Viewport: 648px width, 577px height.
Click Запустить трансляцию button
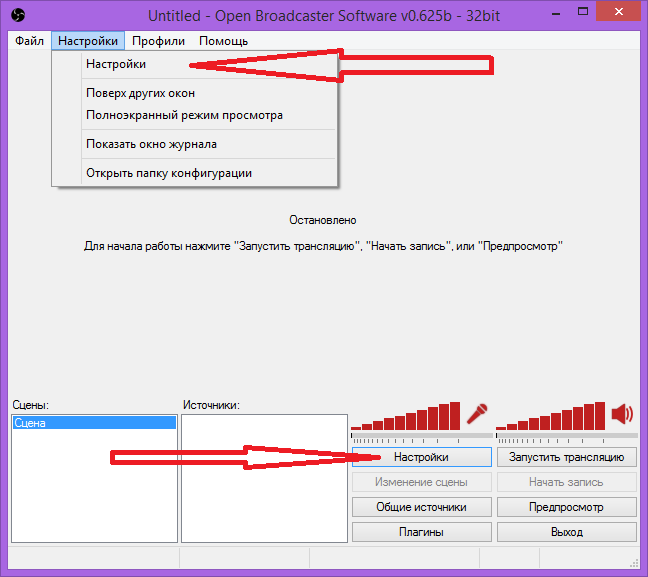coord(567,457)
